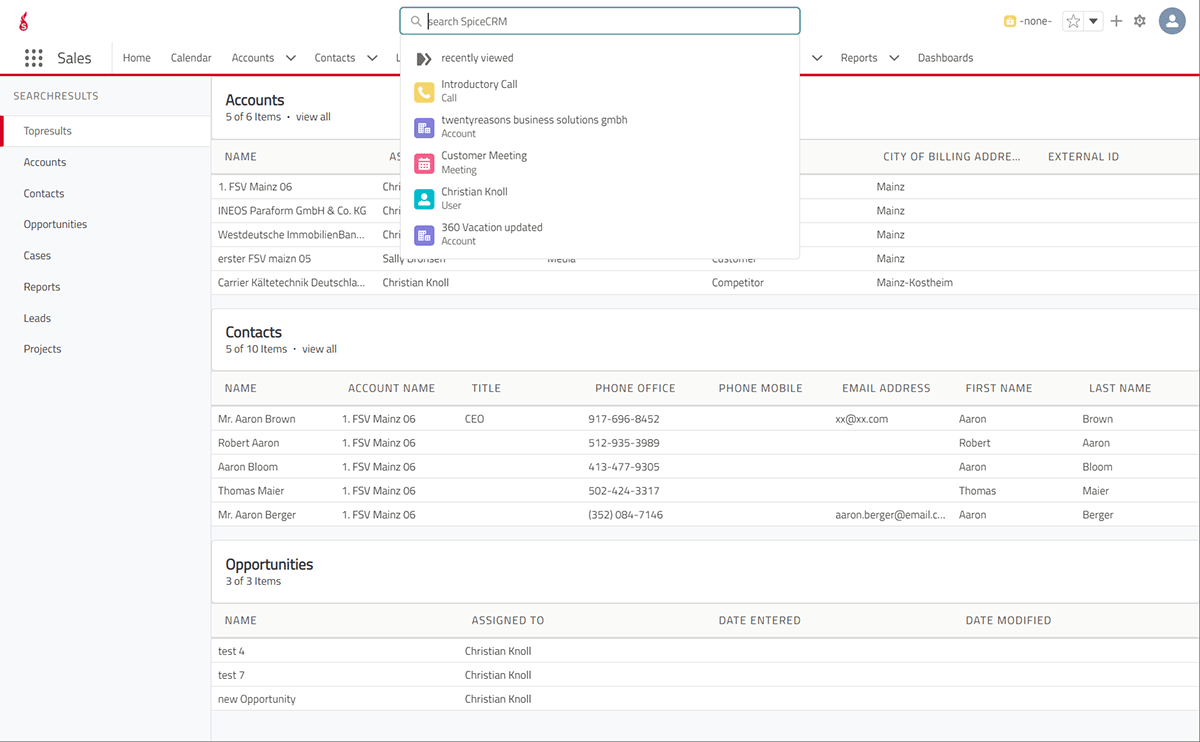Open account erster FSV maizn 05

pyautogui.click(x=264, y=259)
